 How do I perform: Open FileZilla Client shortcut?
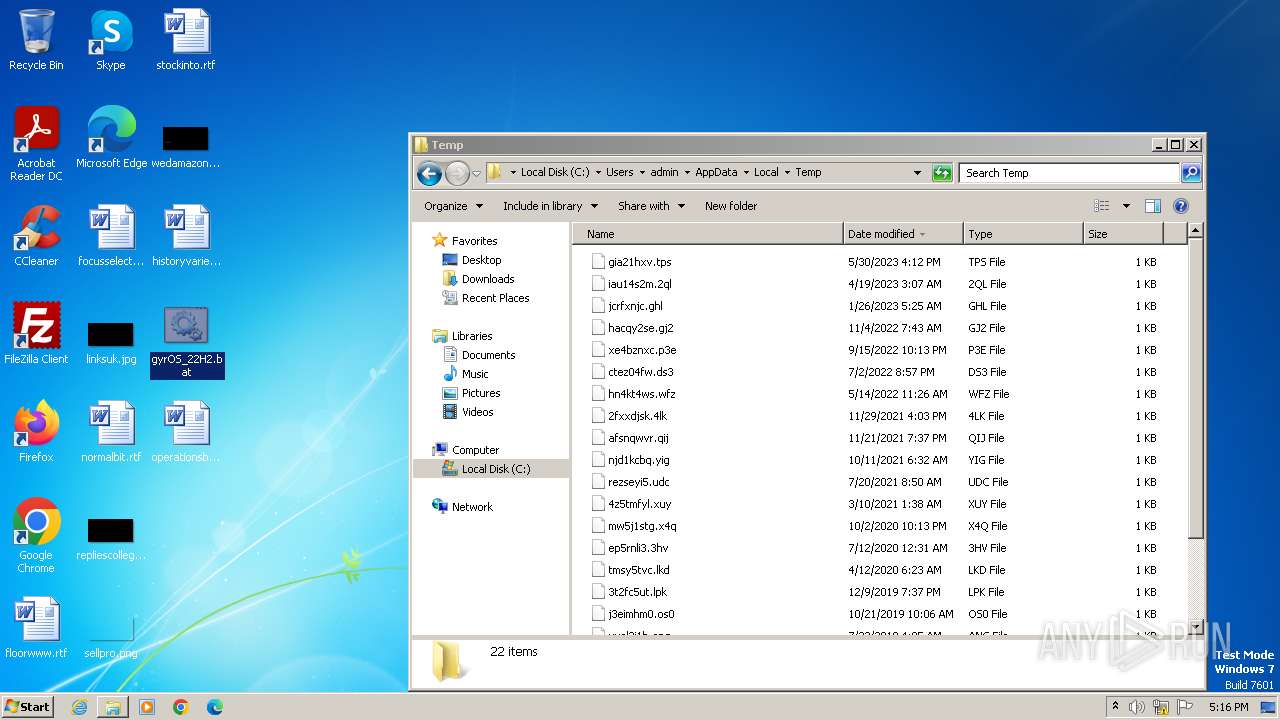click(36, 333)
